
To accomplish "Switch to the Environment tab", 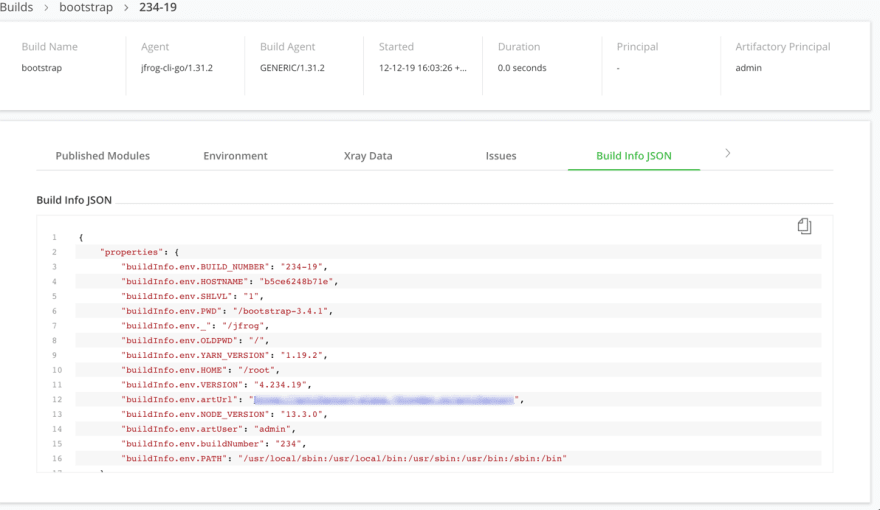I will (235, 155).
